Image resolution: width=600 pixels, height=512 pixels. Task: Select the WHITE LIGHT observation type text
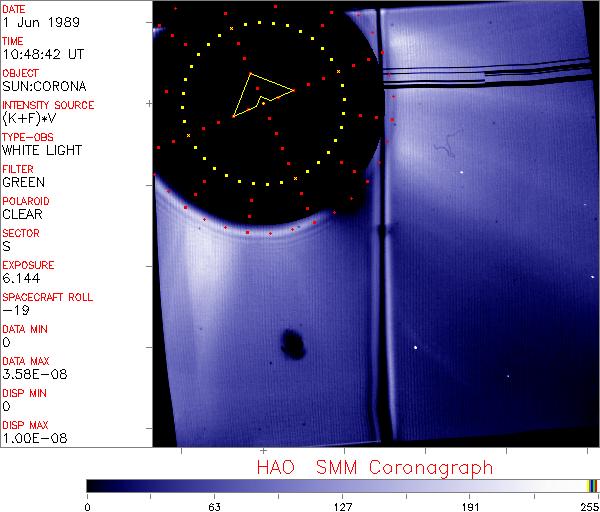click(x=41, y=150)
